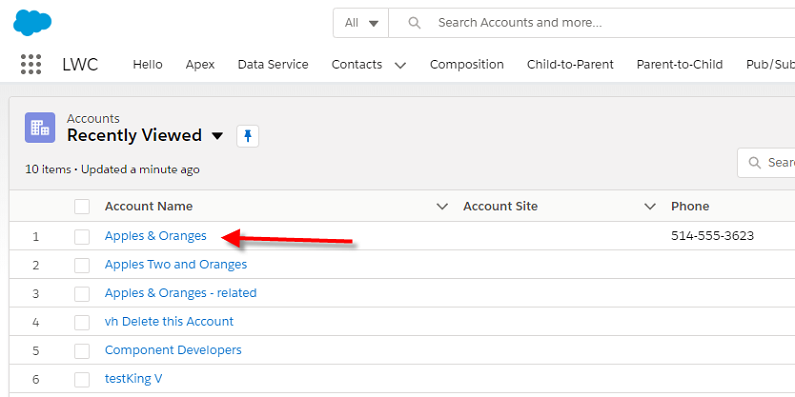The height and width of the screenshot is (397, 795).
Task: Tick the Apples & Oranges - related checkbox
Action: (82, 293)
